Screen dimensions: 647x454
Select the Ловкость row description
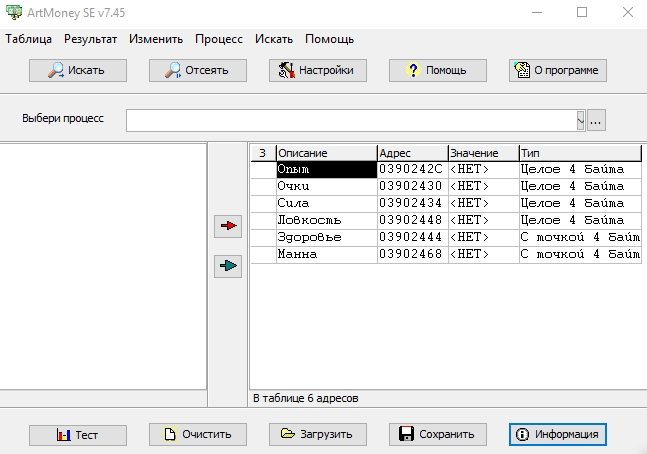click(x=326, y=220)
